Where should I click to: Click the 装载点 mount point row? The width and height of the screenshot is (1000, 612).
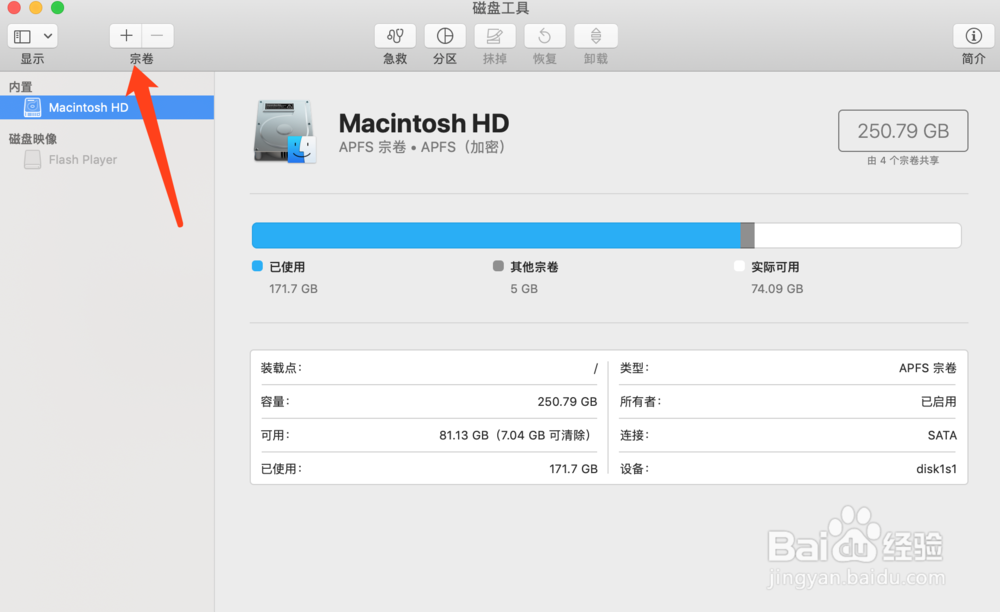click(429, 368)
